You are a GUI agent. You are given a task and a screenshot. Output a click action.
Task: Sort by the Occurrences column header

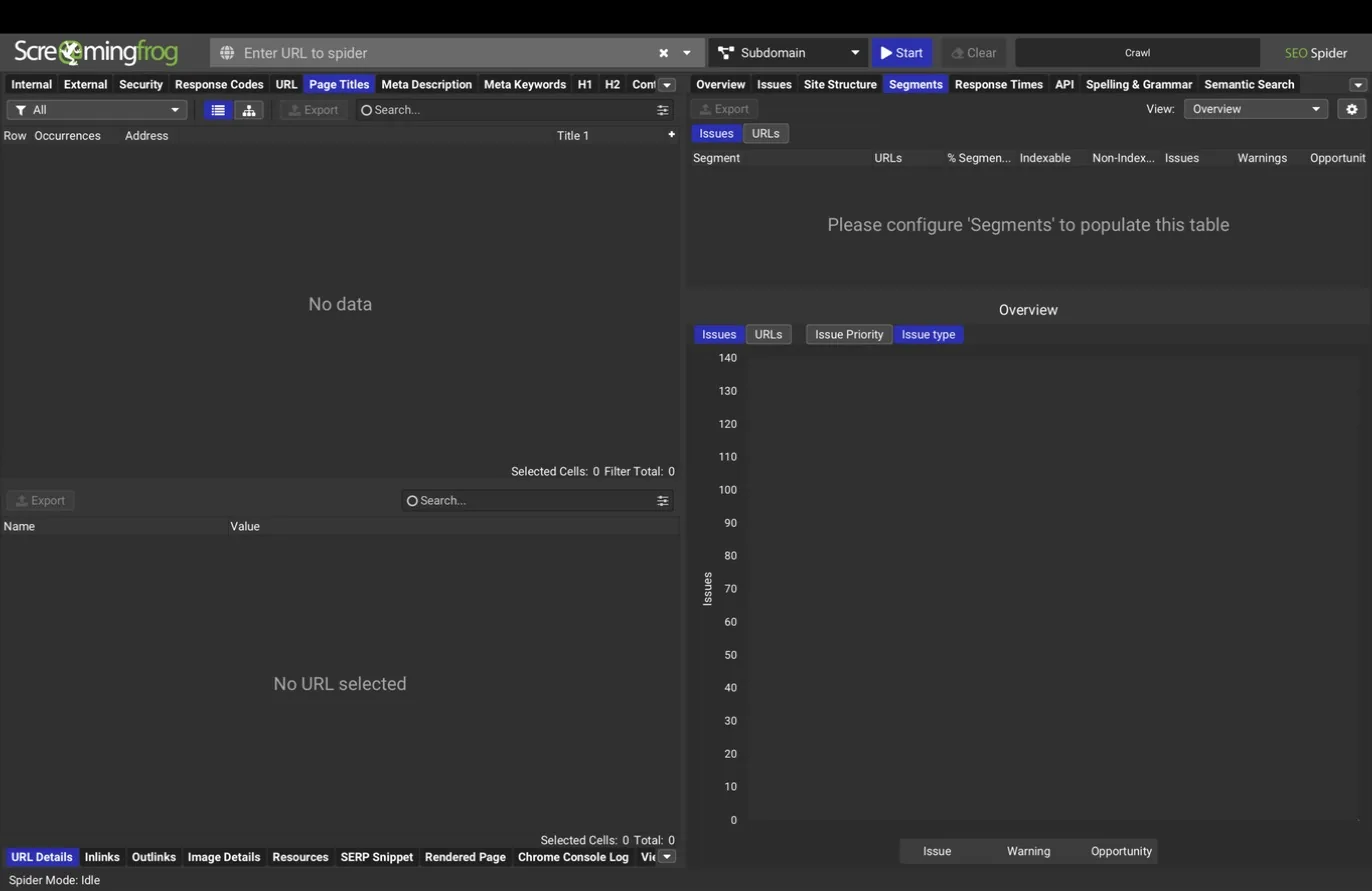point(67,136)
